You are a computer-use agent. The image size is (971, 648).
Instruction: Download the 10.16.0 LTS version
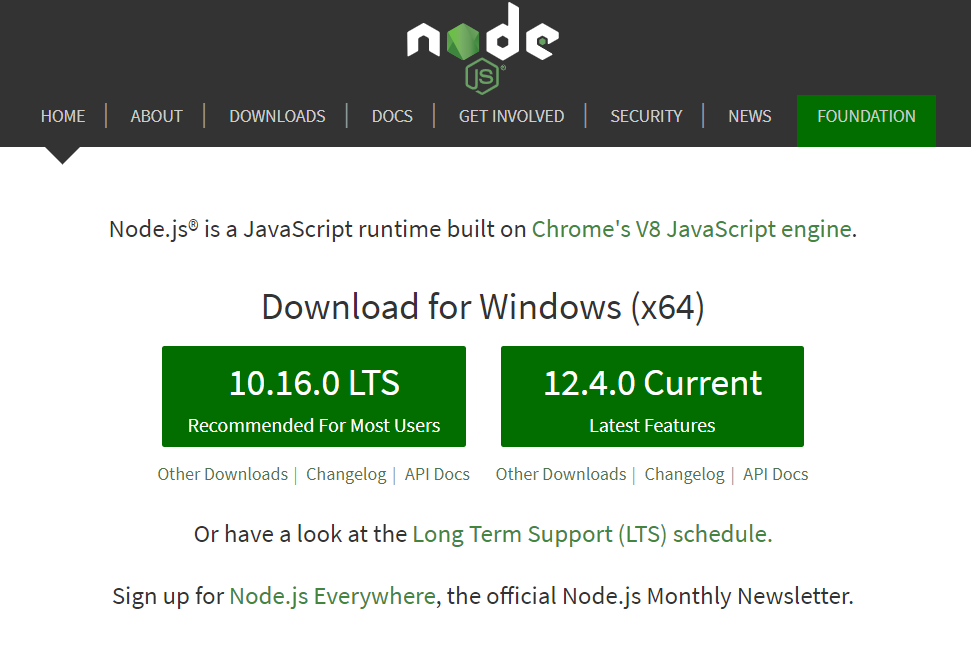coord(314,397)
